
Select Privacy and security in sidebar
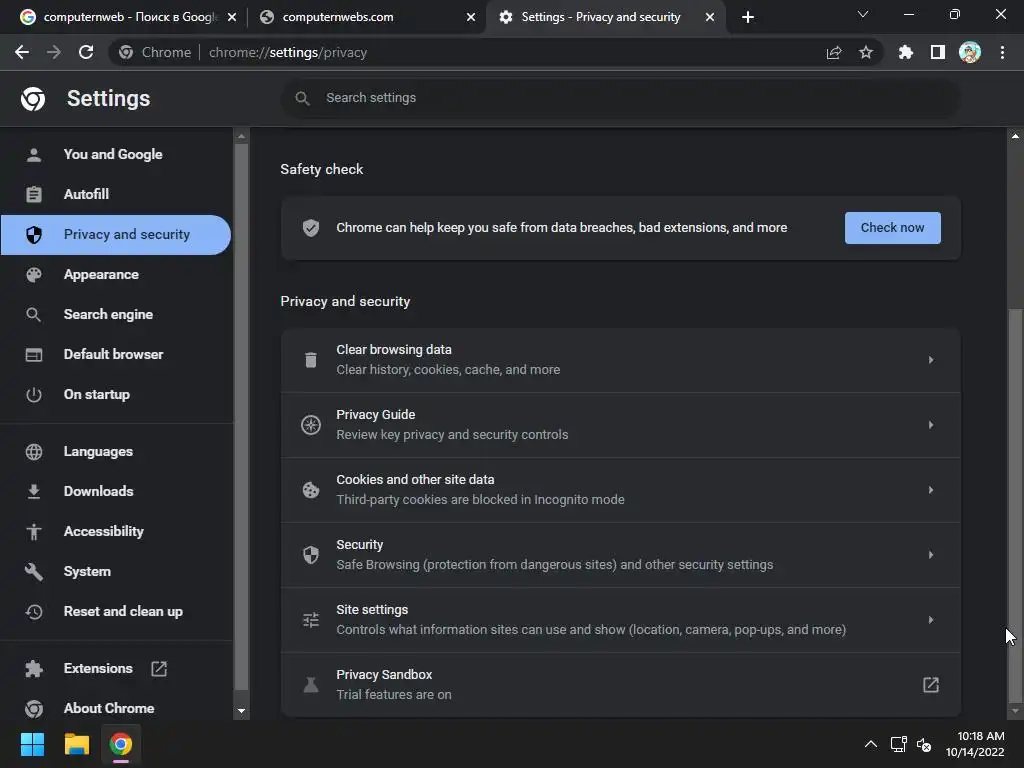116,234
